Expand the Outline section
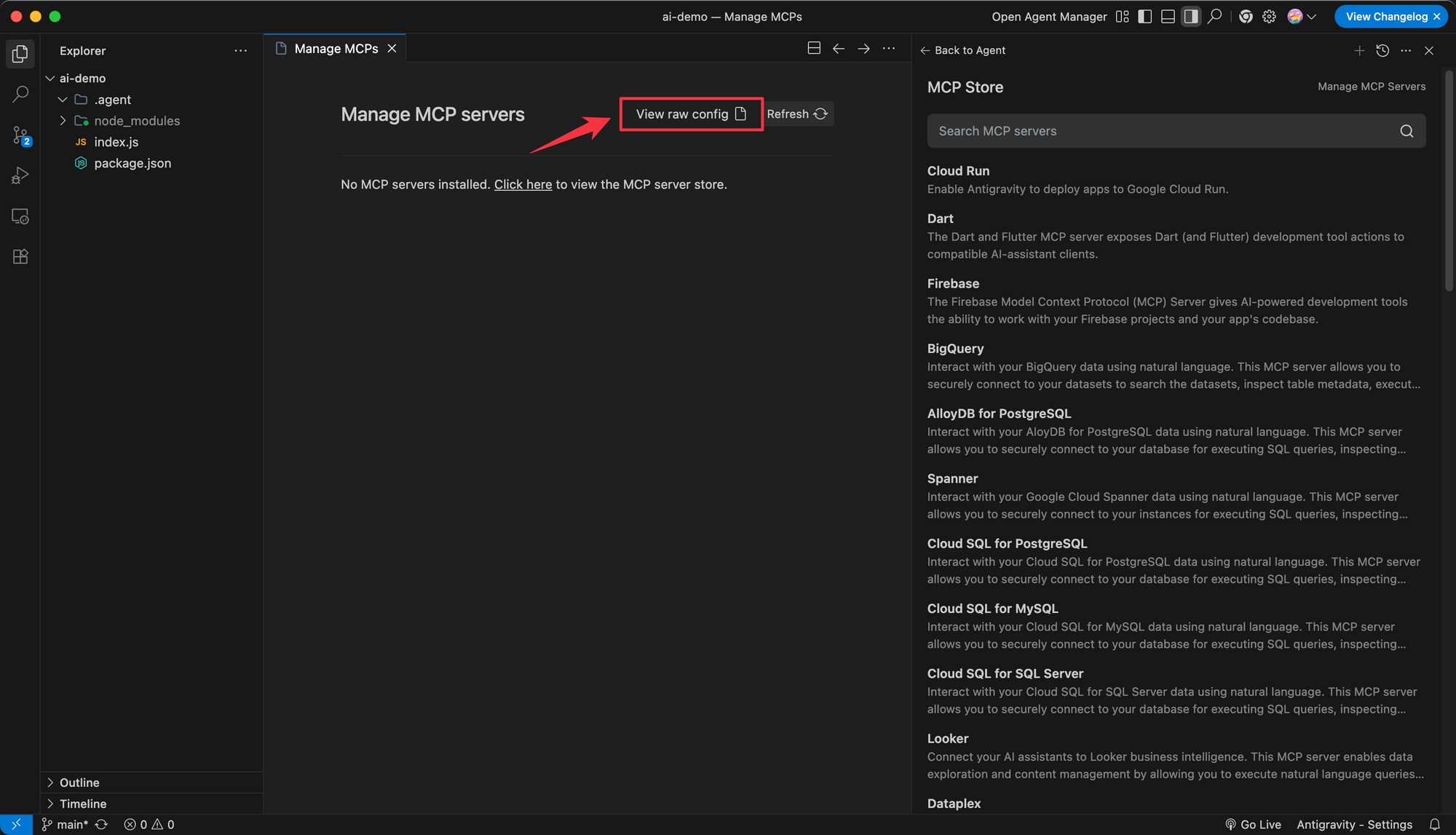The width and height of the screenshot is (1456, 835). 79,783
